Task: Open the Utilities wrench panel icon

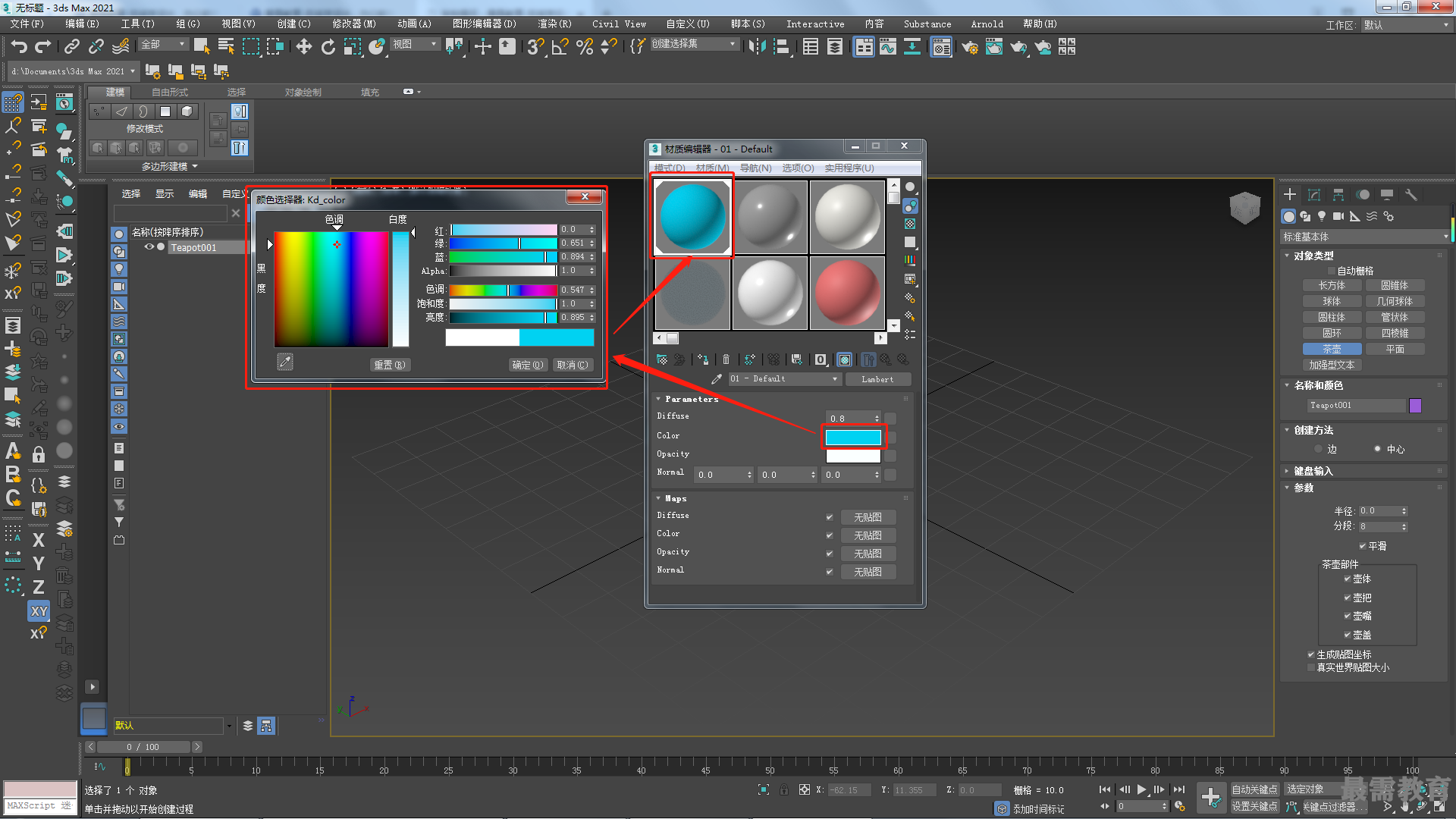Action: [x=1410, y=195]
